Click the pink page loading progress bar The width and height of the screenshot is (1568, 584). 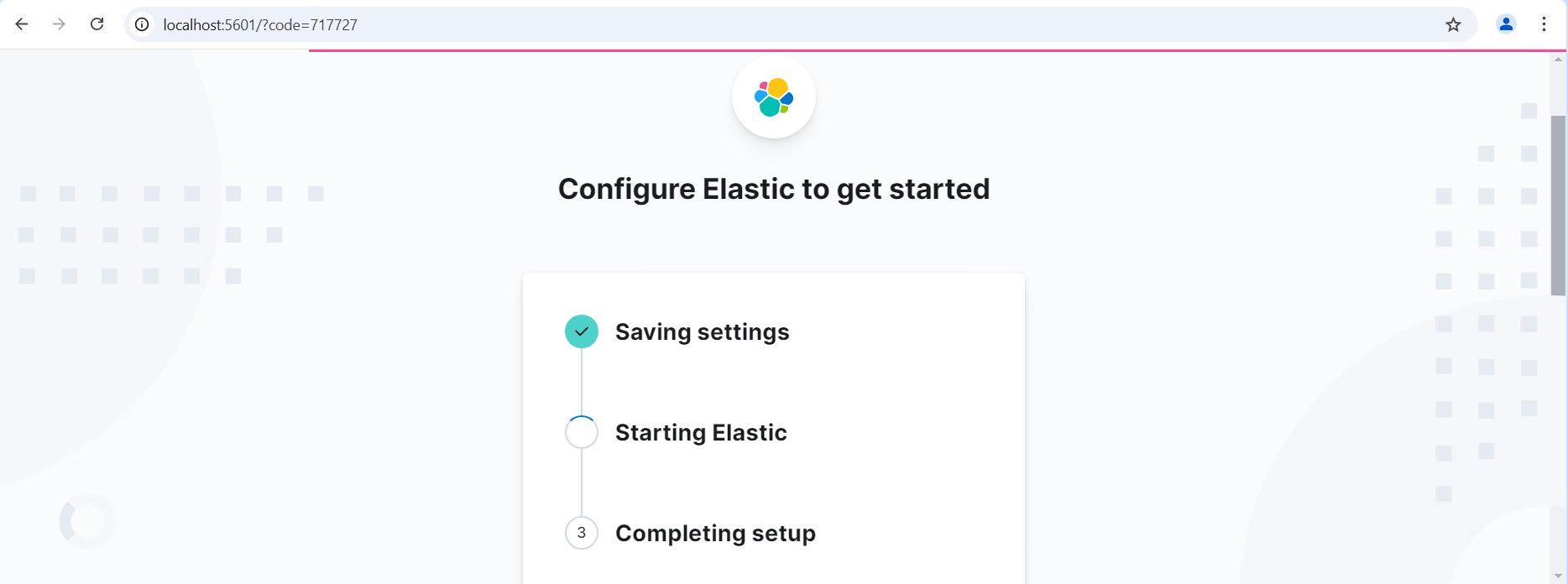click(x=929, y=50)
